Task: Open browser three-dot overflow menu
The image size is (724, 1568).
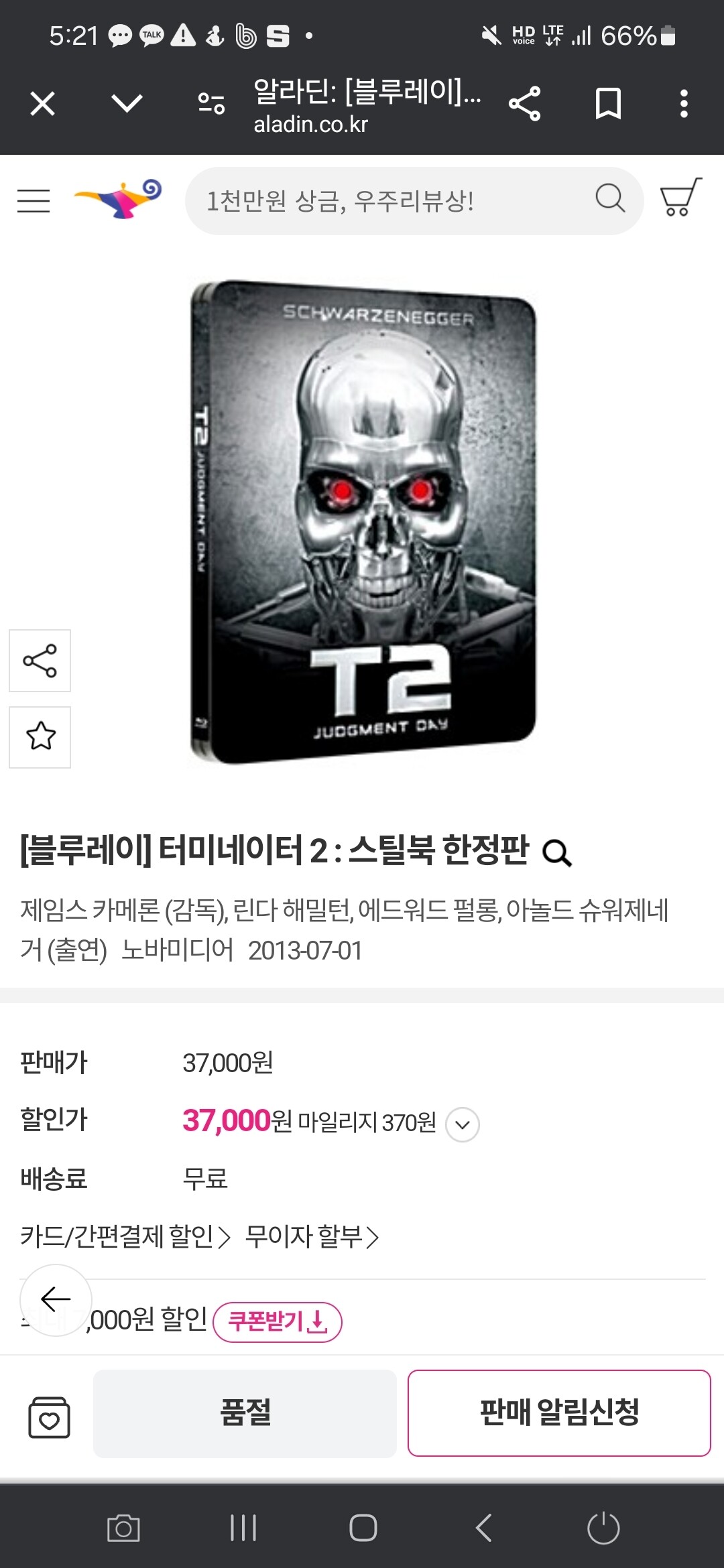Action: pos(684,104)
